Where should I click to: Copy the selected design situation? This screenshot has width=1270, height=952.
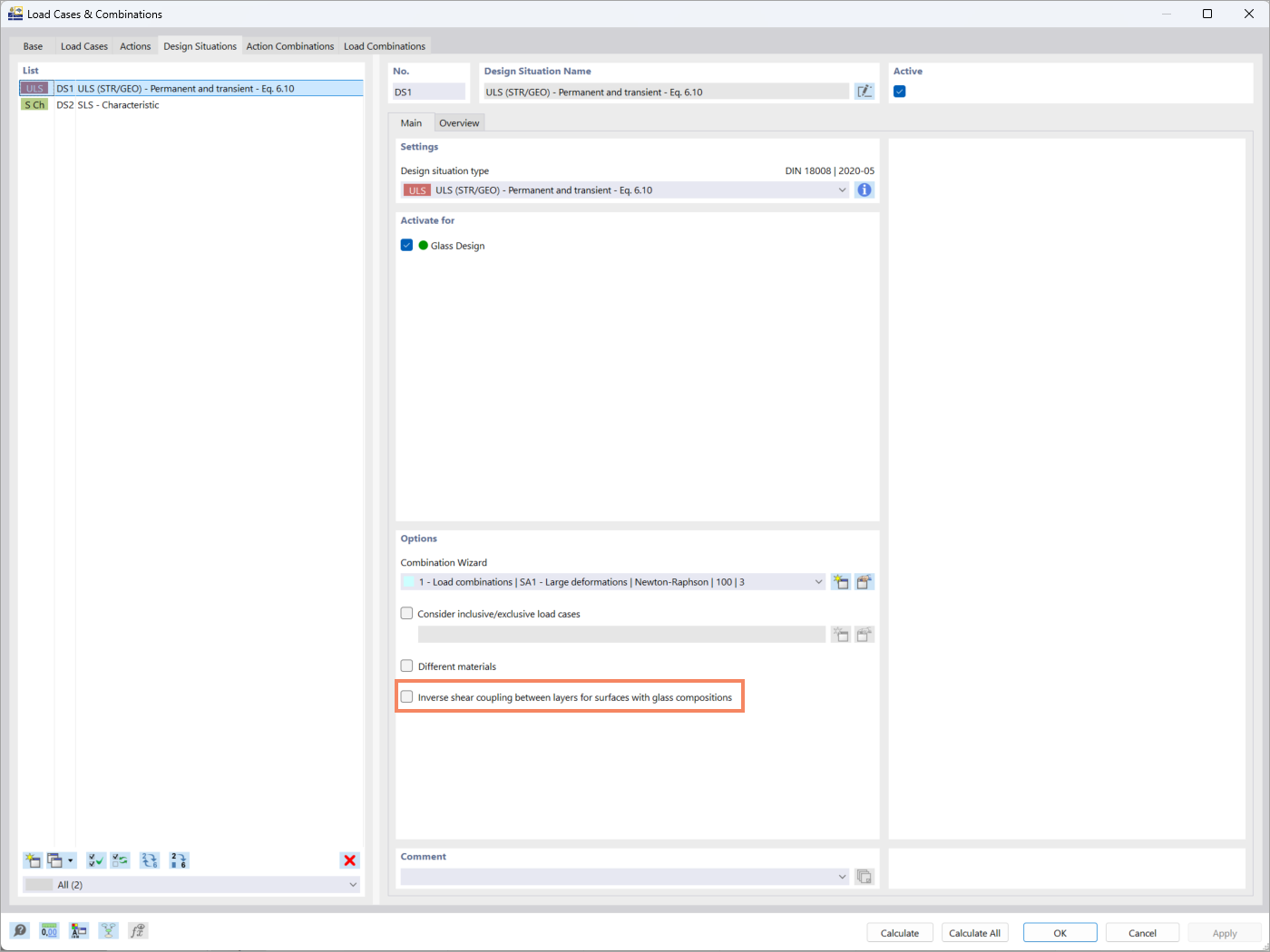point(56,860)
